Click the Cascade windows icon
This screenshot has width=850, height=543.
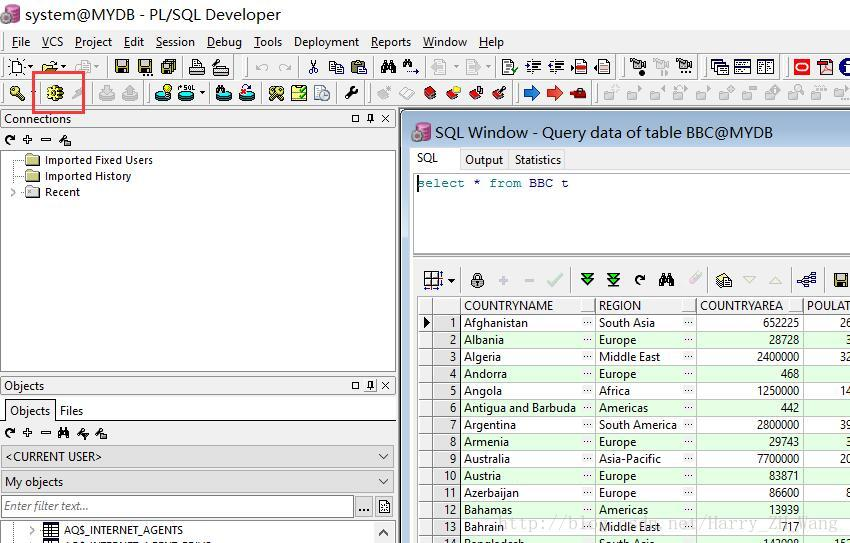719,67
